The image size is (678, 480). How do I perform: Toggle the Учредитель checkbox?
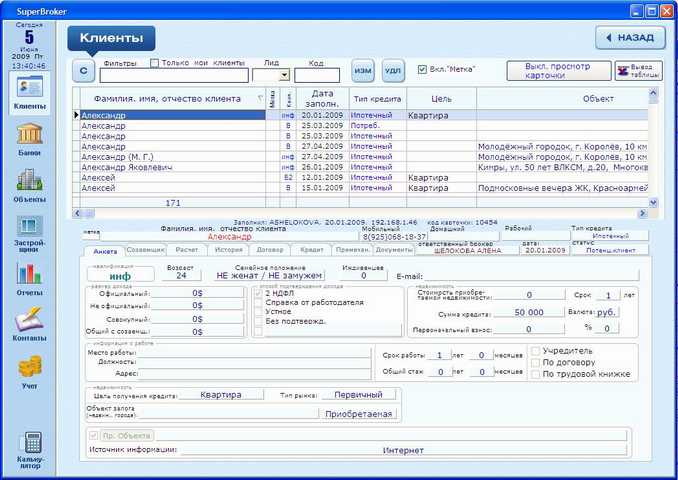coord(535,351)
